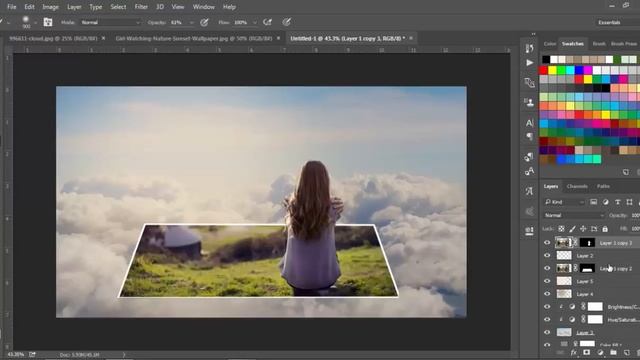The width and height of the screenshot is (640, 360).
Task: Open status bar info arrow
Action: pyautogui.click(x=124, y=355)
